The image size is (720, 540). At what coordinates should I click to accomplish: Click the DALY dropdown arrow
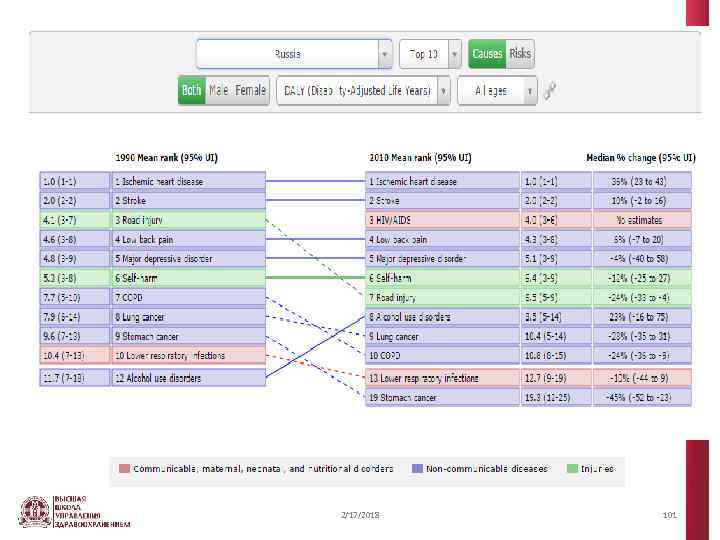coord(444,90)
